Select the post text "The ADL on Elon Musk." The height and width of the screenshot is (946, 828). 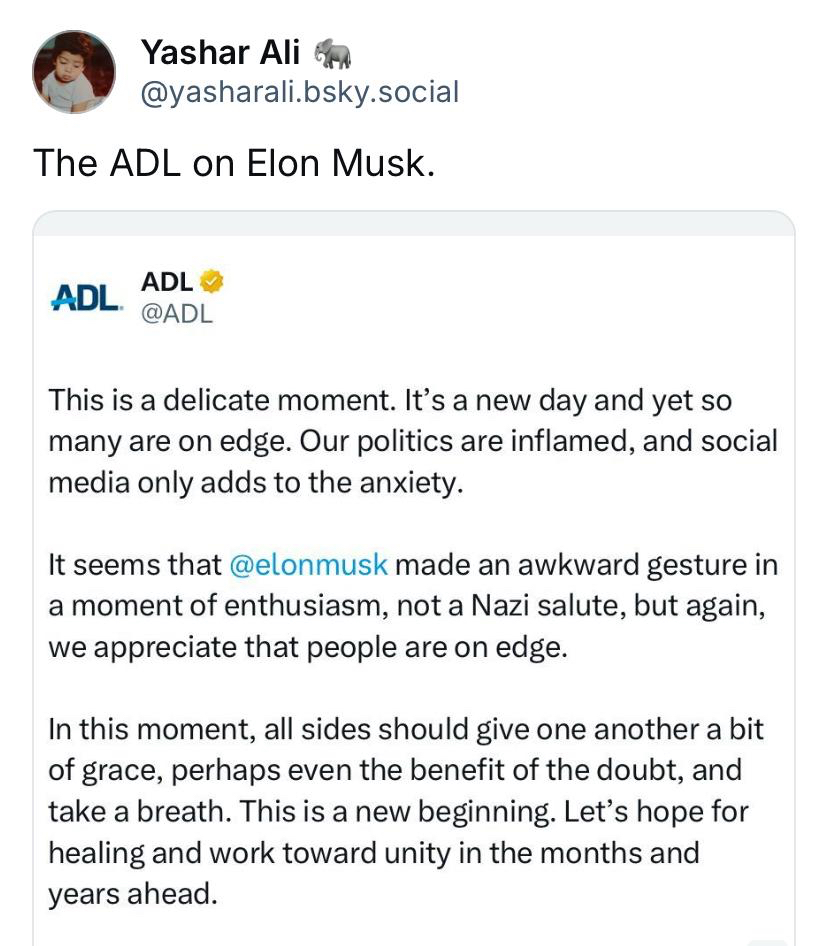tap(234, 163)
